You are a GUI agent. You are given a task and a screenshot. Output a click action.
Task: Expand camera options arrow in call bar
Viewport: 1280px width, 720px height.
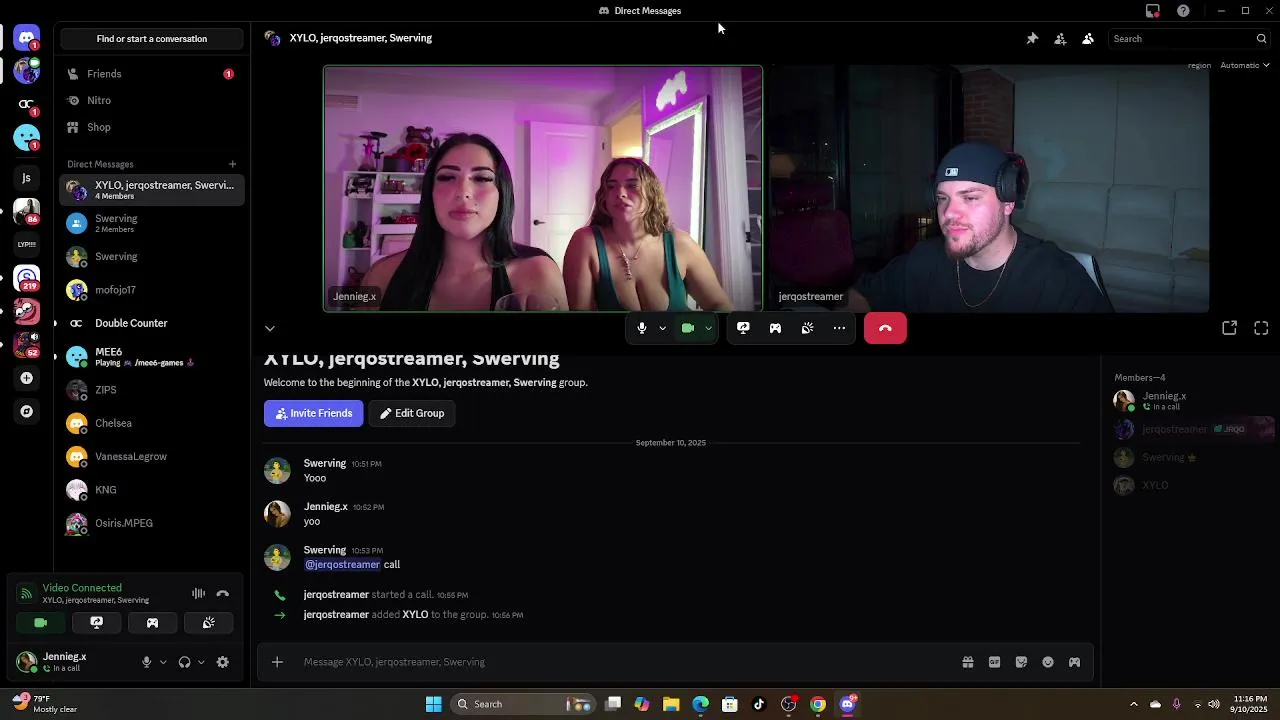point(708,328)
